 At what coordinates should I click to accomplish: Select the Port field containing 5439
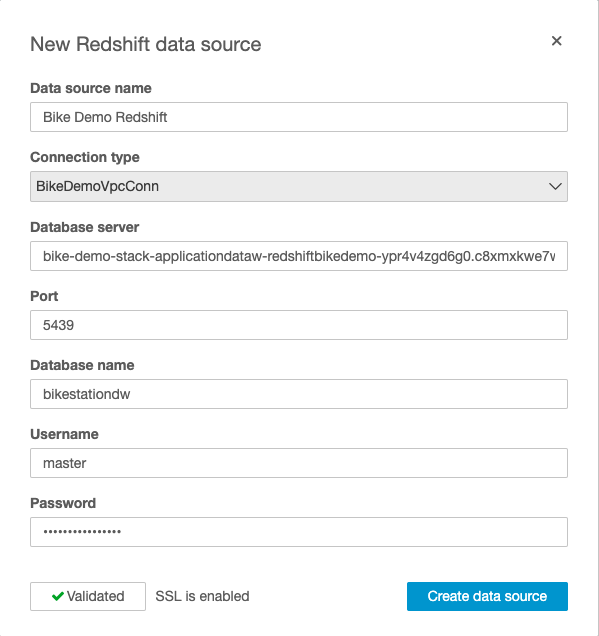299,325
